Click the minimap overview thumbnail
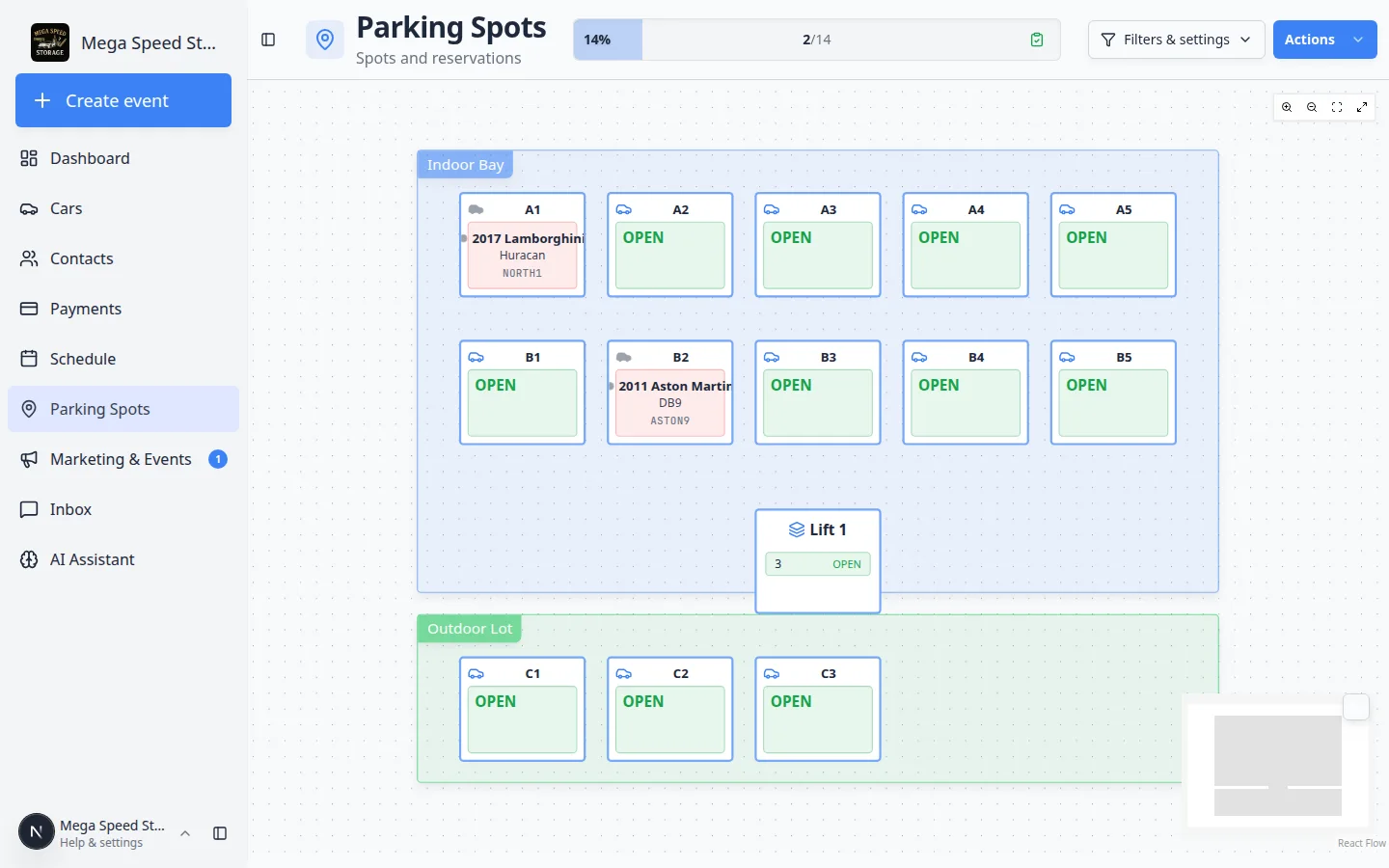Viewport: 1389px width, 868px height. pyautogui.click(x=1277, y=765)
